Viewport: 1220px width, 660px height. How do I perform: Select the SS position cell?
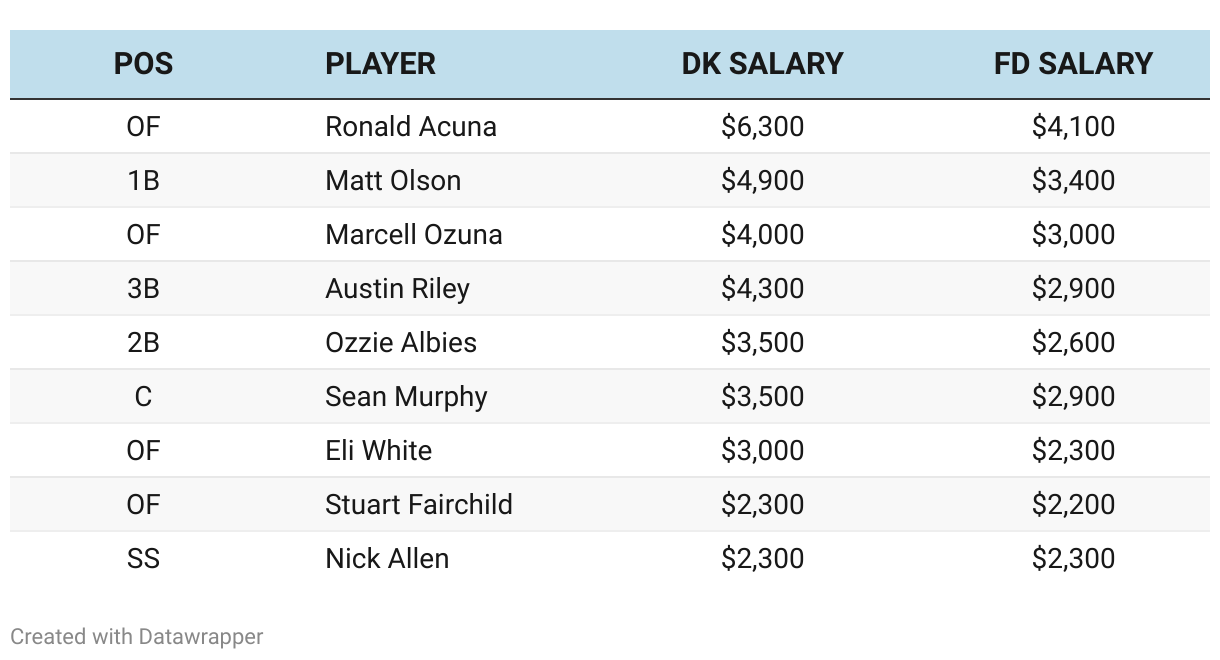point(143,559)
